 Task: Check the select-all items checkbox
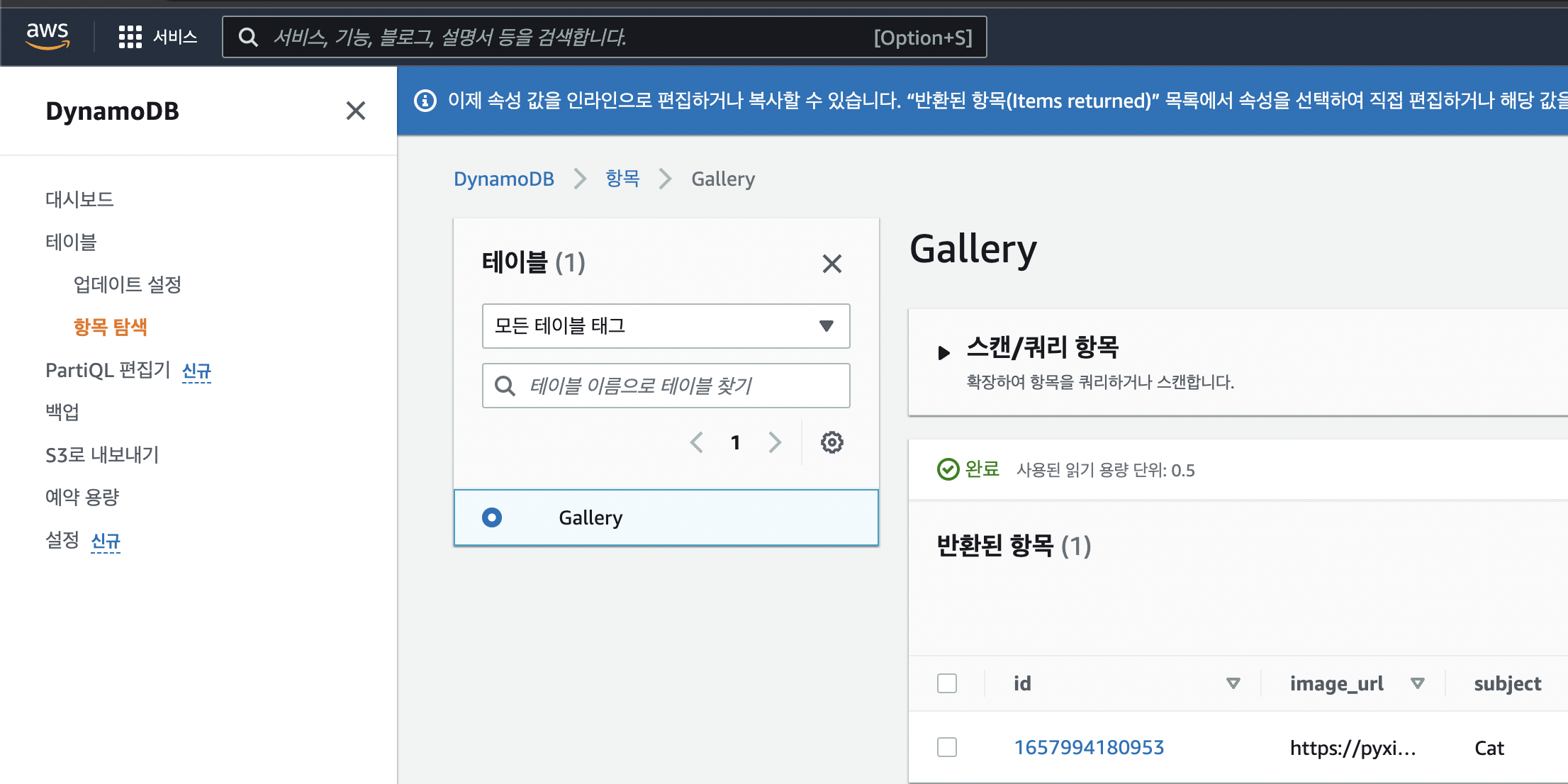pos(947,683)
